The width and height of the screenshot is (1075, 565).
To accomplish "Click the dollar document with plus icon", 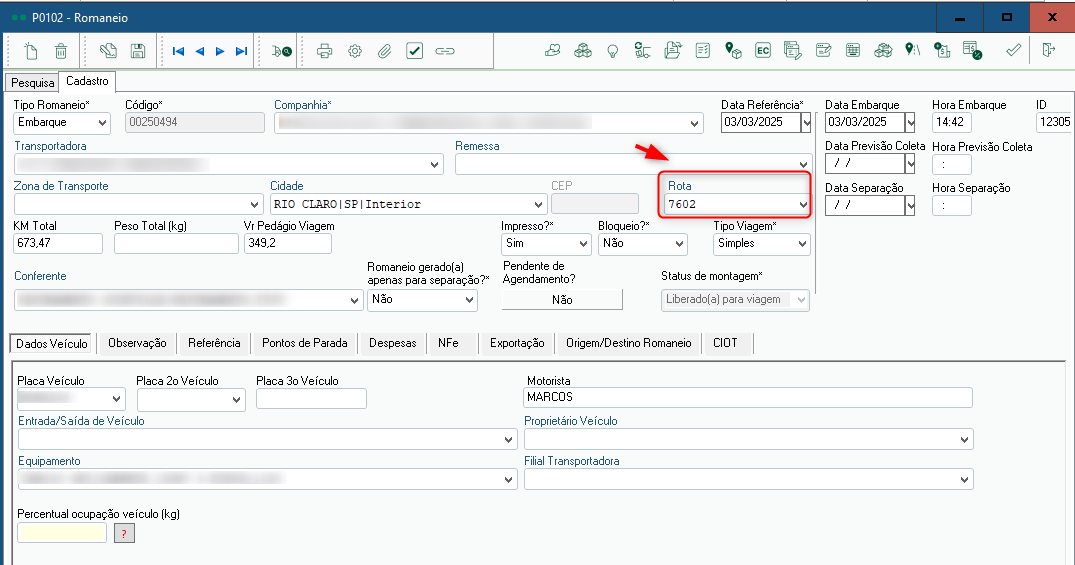I will click(x=942, y=50).
